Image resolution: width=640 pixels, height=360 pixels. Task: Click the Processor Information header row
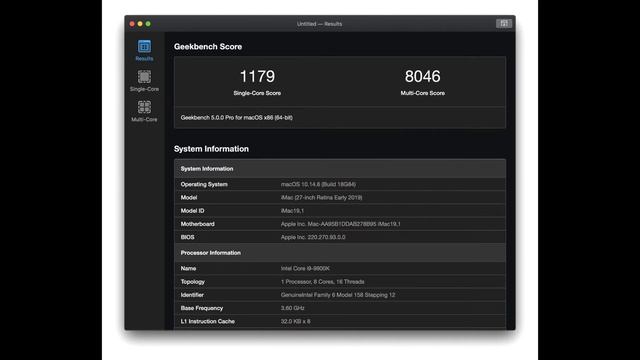click(340, 253)
